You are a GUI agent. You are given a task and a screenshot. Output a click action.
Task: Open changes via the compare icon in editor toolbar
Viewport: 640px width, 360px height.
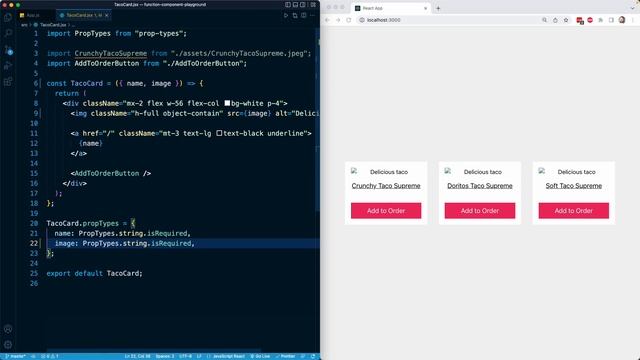coord(295,16)
